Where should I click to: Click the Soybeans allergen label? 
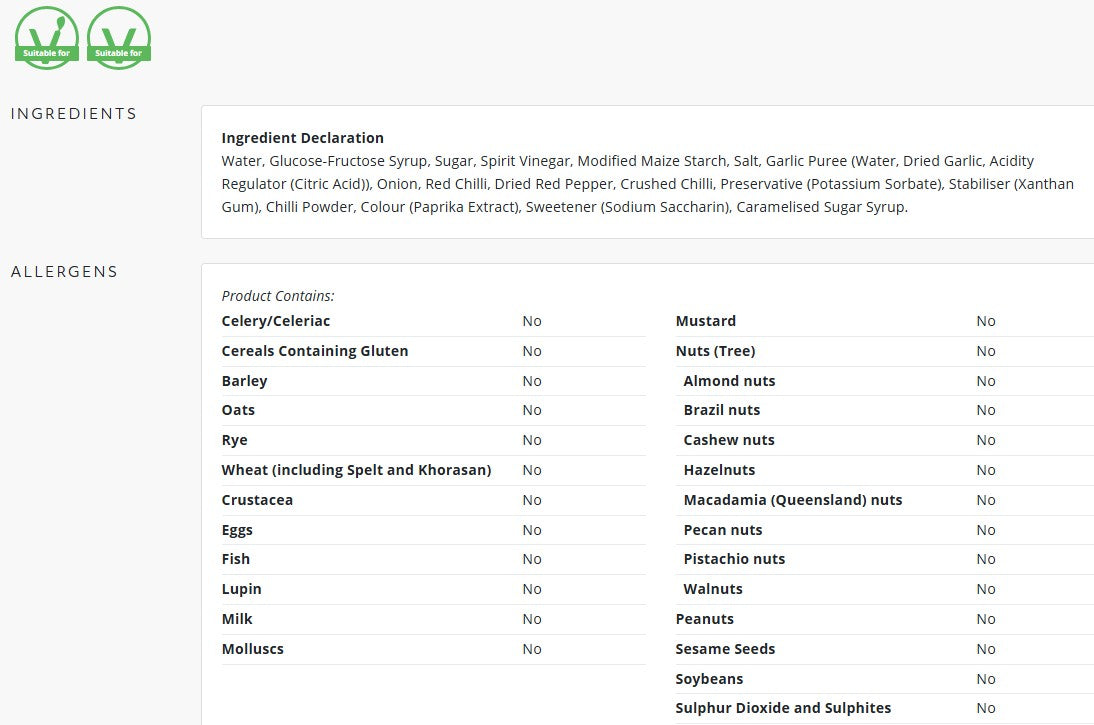click(709, 679)
